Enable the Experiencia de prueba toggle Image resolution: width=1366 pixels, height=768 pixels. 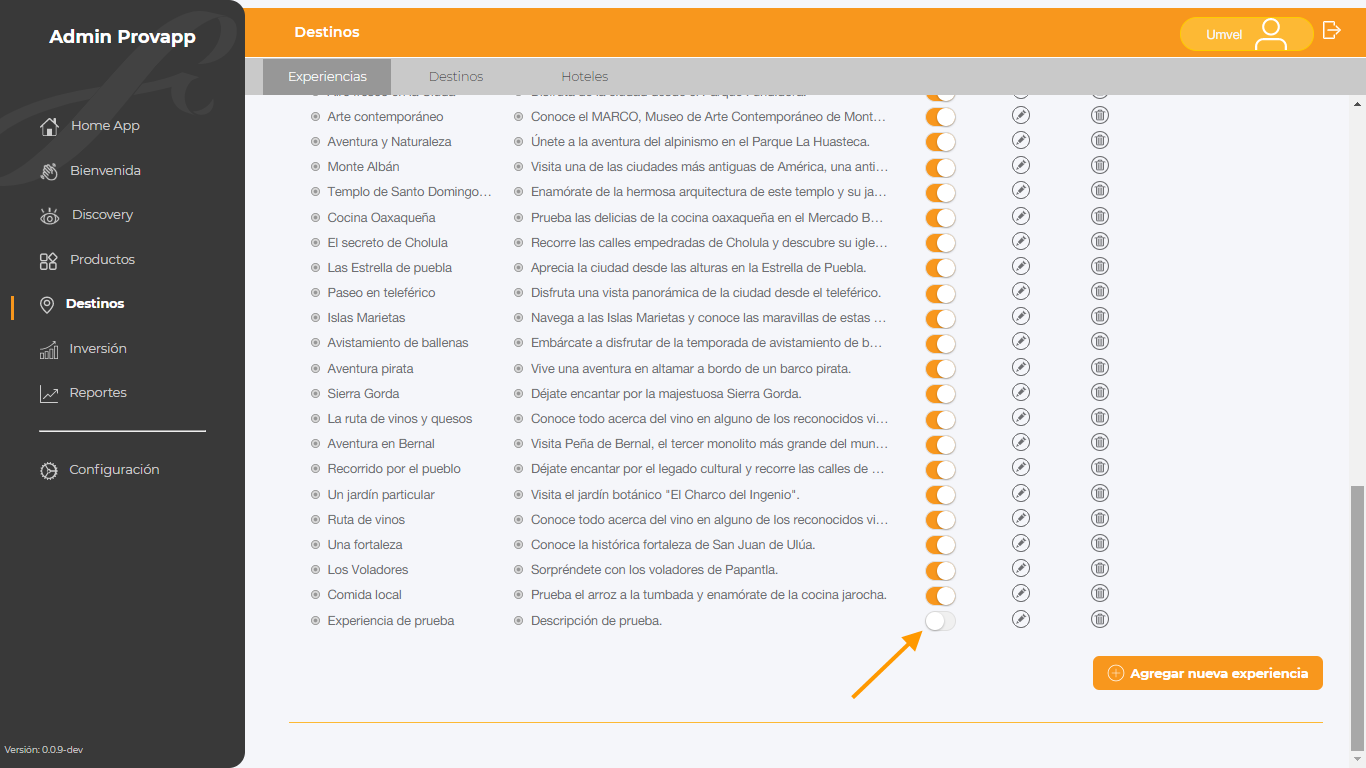click(x=940, y=621)
